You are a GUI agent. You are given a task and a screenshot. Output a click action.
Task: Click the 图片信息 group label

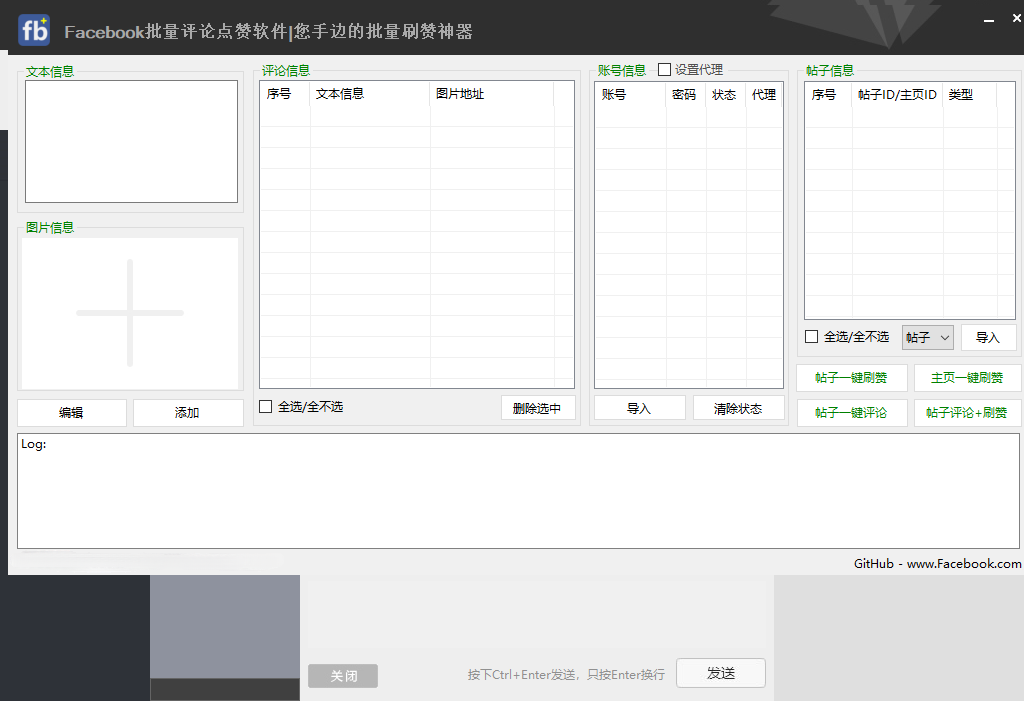(x=50, y=227)
